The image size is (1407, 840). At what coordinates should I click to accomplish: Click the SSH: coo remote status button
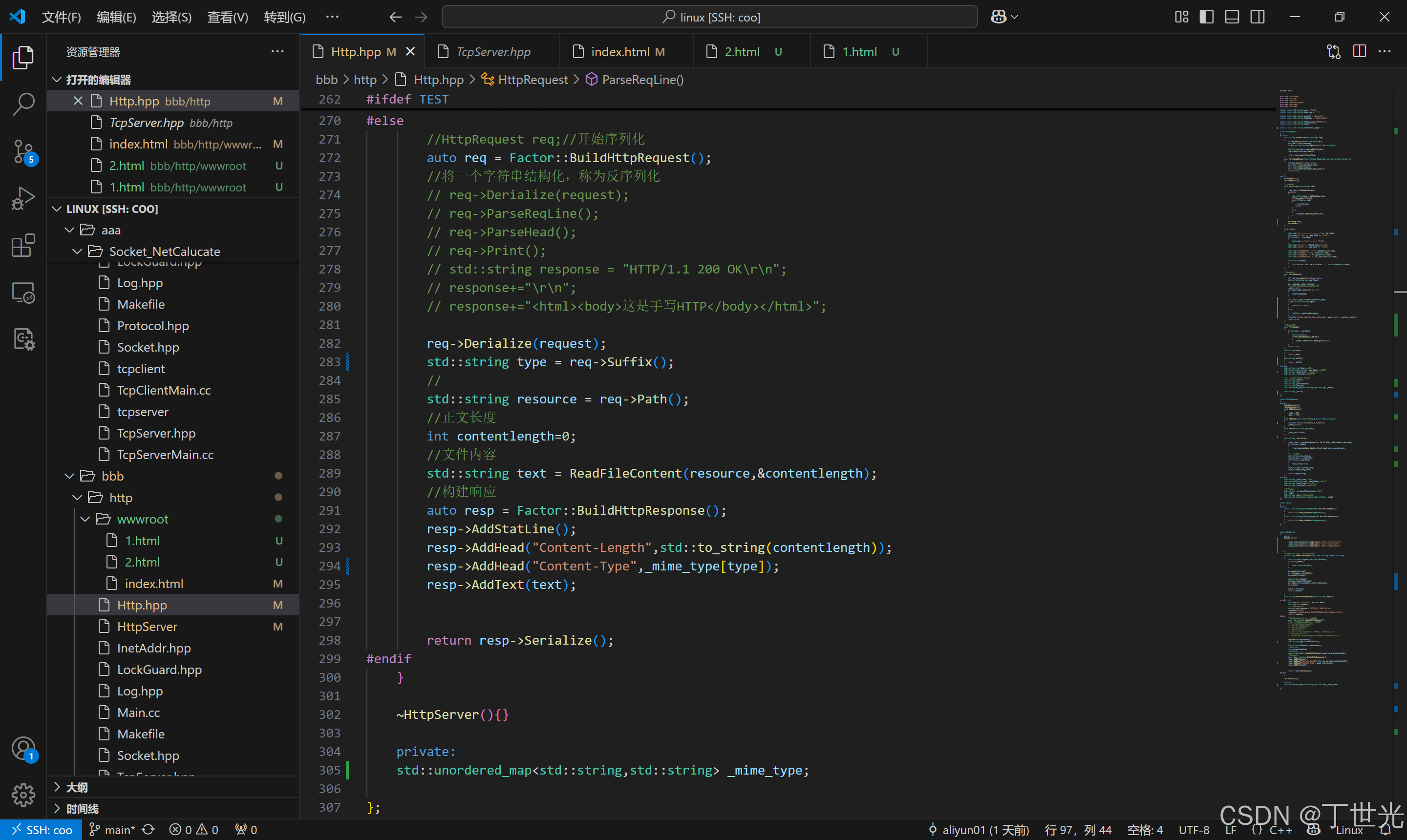click(x=42, y=830)
